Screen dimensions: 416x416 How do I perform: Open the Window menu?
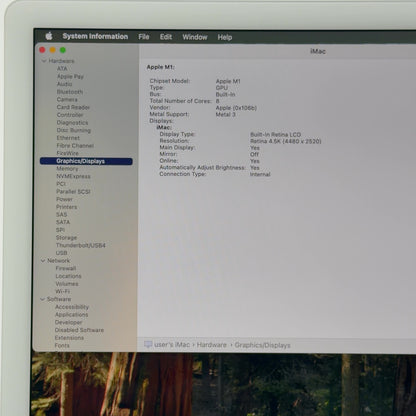click(195, 37)
